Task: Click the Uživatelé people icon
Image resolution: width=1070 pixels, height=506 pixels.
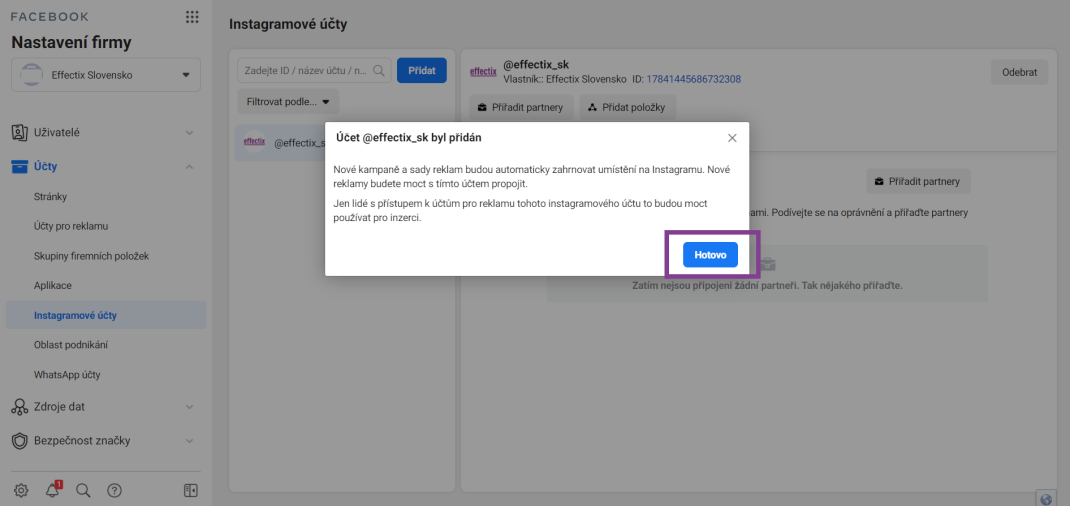Action: tap(20, 132)
